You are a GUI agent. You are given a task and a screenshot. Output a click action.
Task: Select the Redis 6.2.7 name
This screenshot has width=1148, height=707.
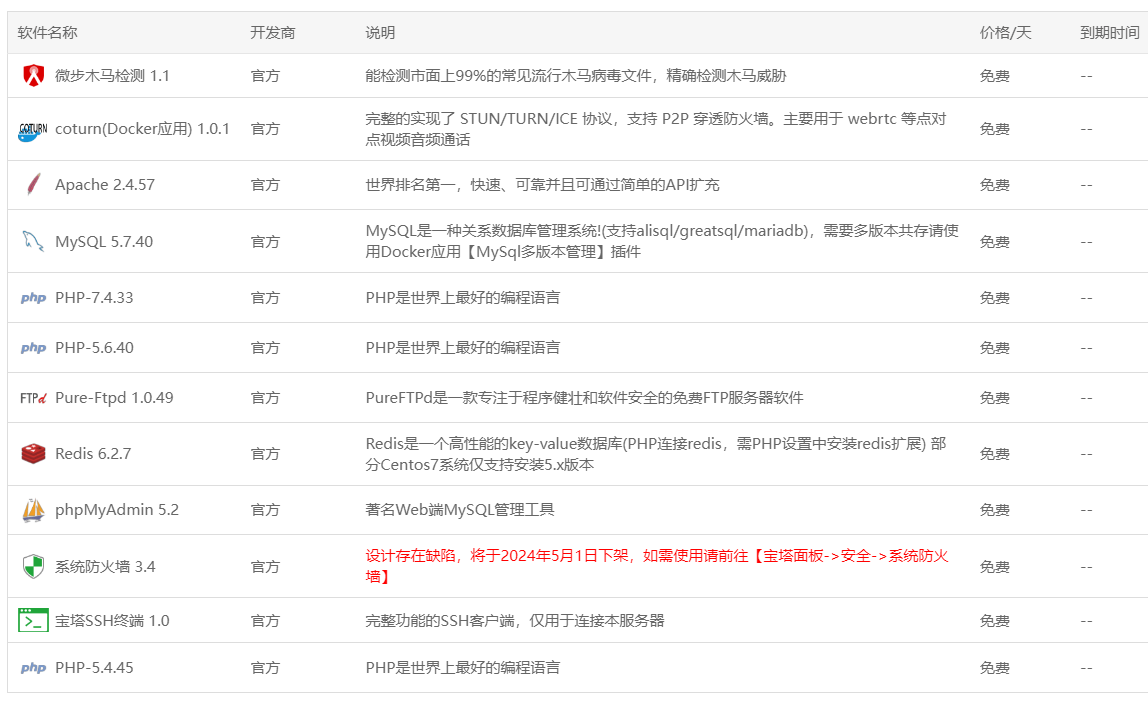pos(93,454)
